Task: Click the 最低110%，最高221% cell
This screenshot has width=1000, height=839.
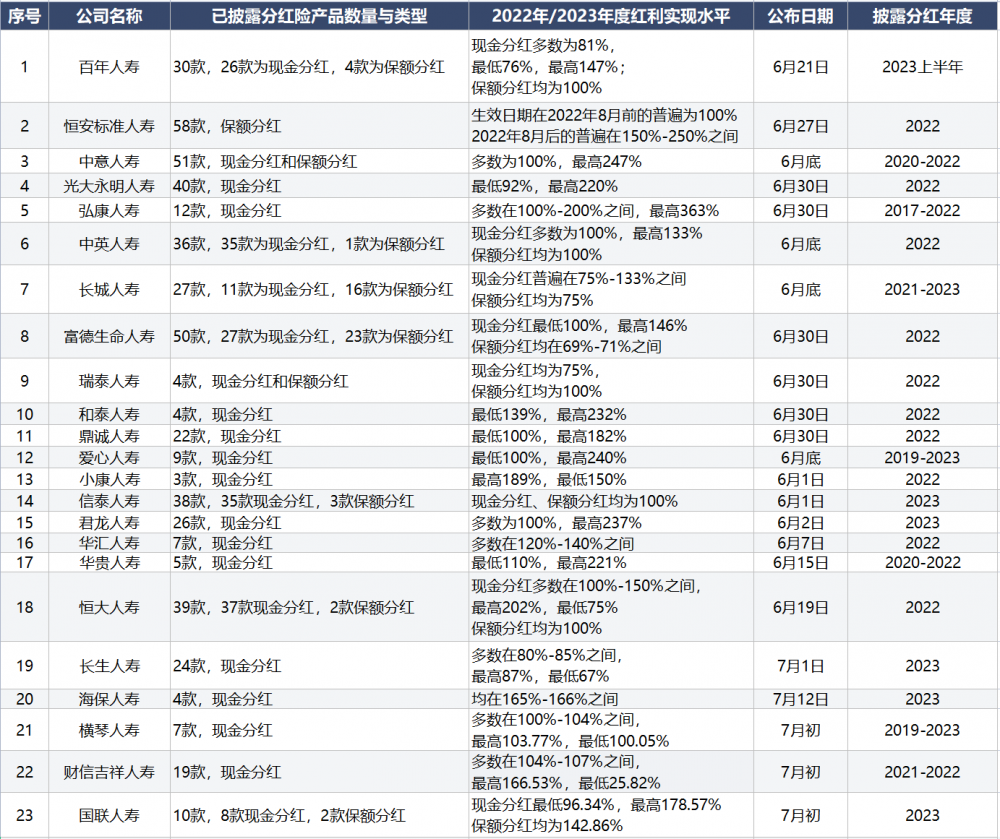Action: [x=610, y=562]
